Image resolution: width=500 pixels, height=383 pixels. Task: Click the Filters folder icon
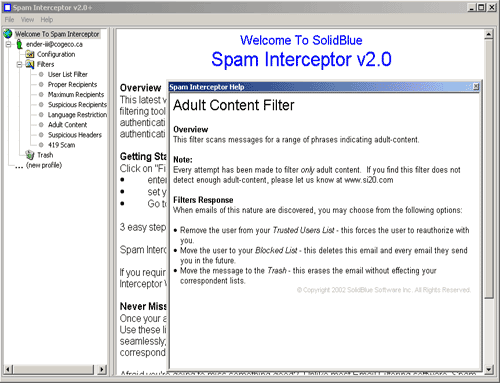pyautogui.click(x=30, y=64)
